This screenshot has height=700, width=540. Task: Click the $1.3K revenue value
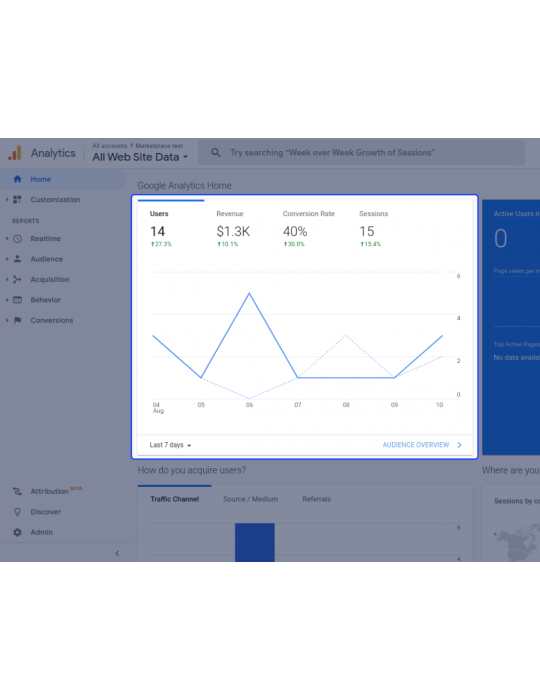[x=233, y=231]
